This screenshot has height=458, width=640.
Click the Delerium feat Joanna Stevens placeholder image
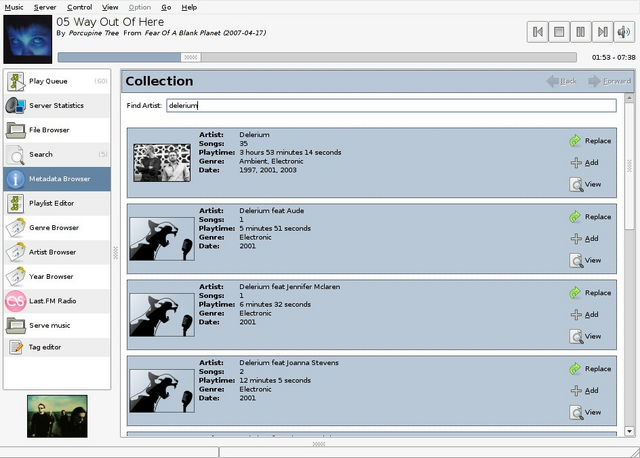point(162,391)
